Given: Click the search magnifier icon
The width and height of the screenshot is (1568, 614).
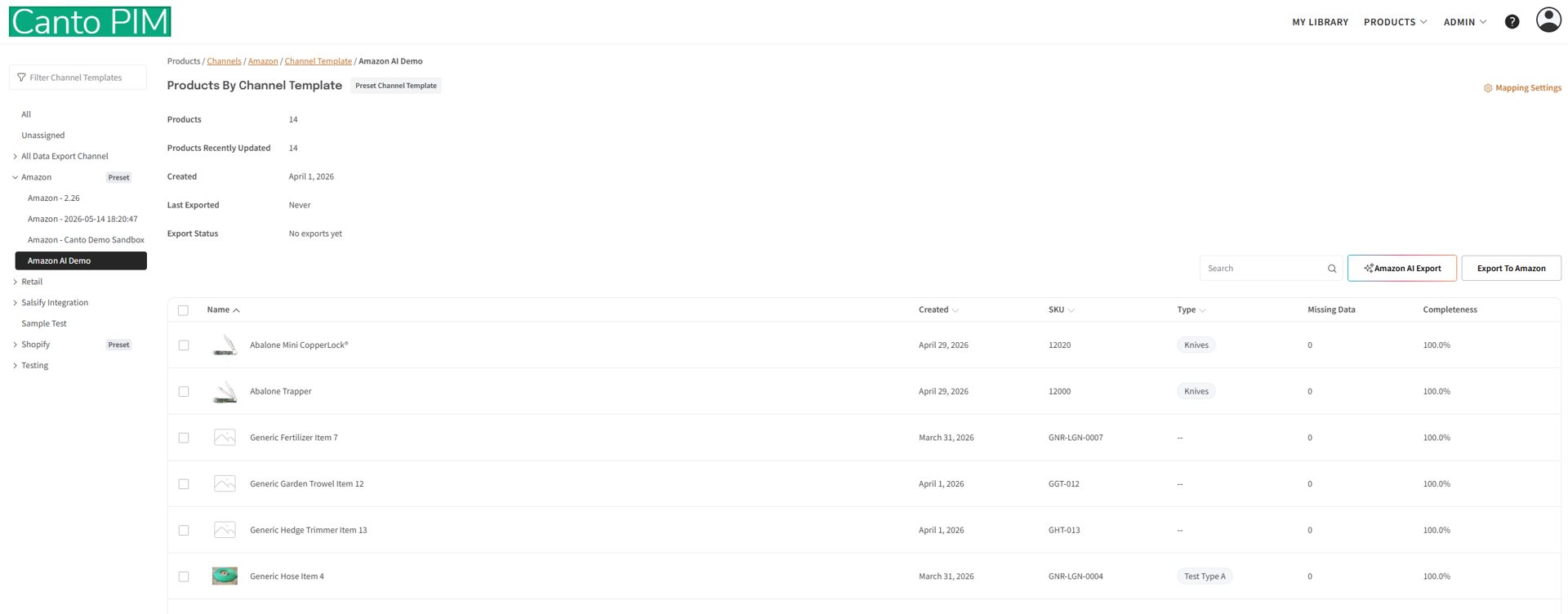Looking at the screenshot, I should [1332, 269].
